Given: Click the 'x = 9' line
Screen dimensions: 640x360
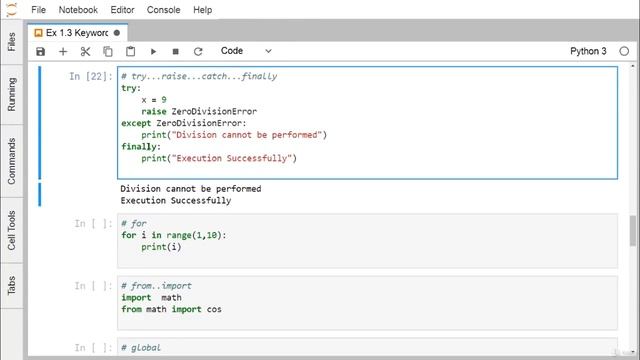Looking at the screenshot, I should click(x=154, y=100).
